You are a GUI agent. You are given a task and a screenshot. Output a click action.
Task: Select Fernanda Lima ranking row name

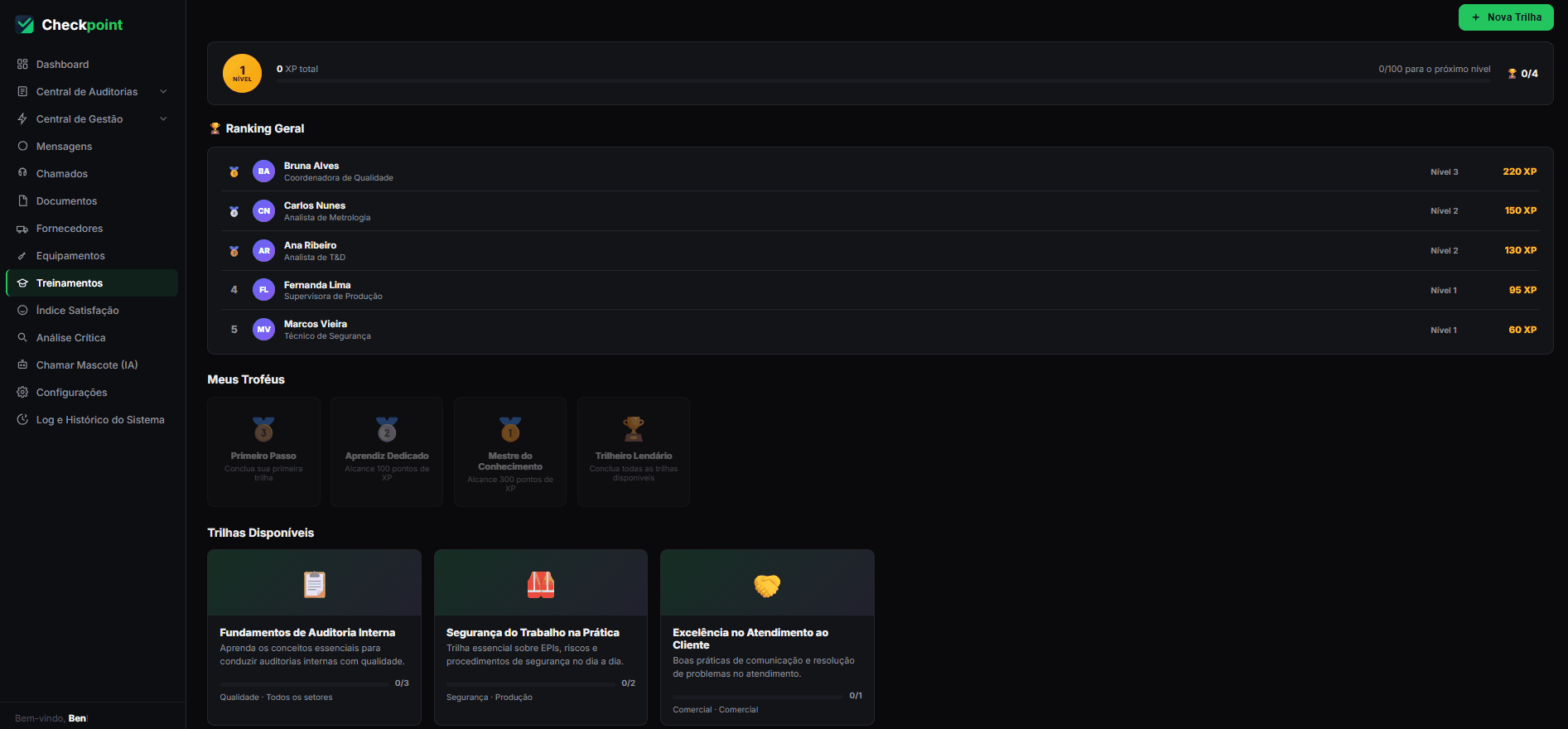317,285
